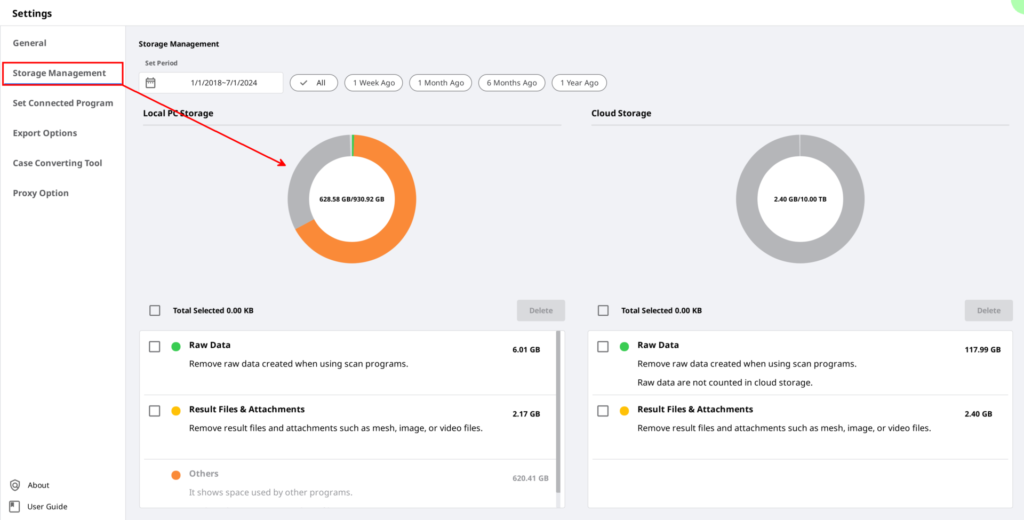Screen dimensions: 1024x520
Task: Open Case Converting Tool tab
Action: (57, 163)
